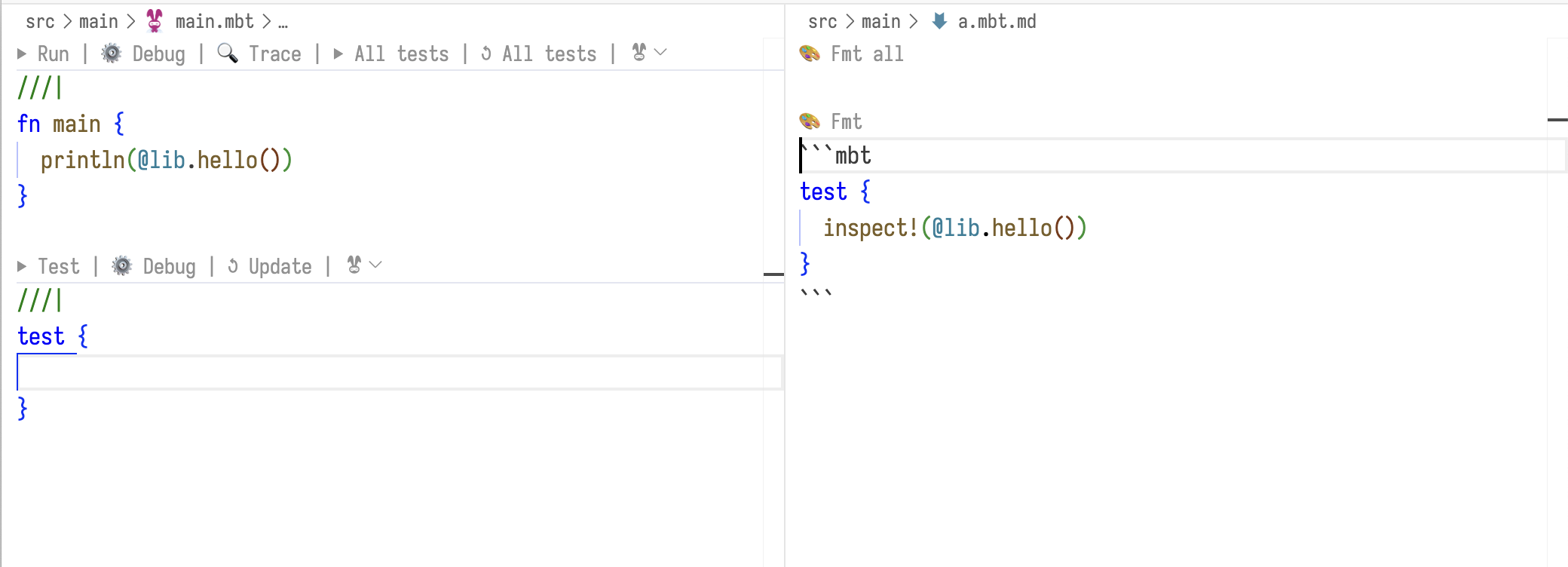Screen dimensions: 1568x567
Task: Click the Run code lens above main
Action: pyautogui.click(x=52, y=54)
